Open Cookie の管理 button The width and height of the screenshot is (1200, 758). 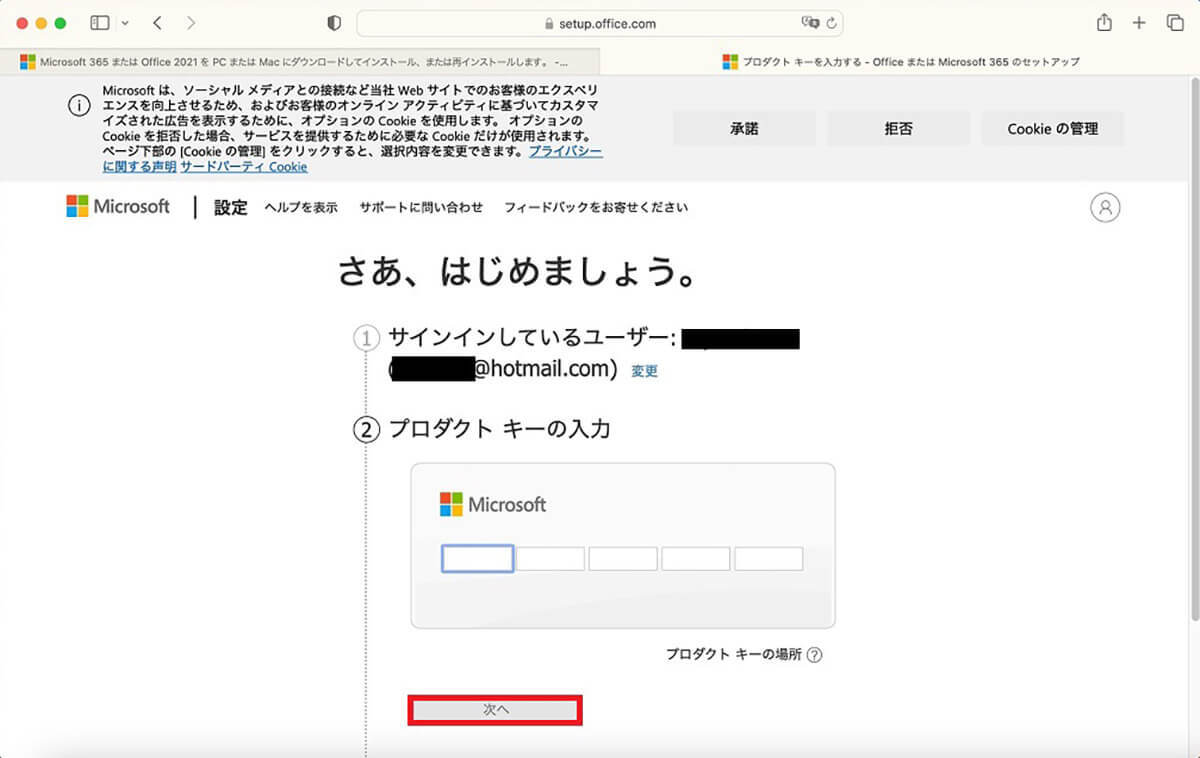[x=1053, y=128]
